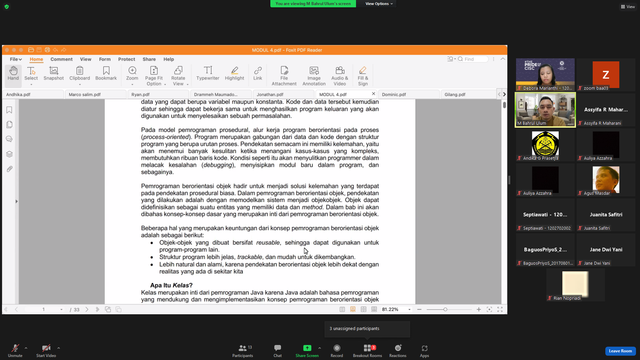Click zoom slider in status bar

coord(448,309)
